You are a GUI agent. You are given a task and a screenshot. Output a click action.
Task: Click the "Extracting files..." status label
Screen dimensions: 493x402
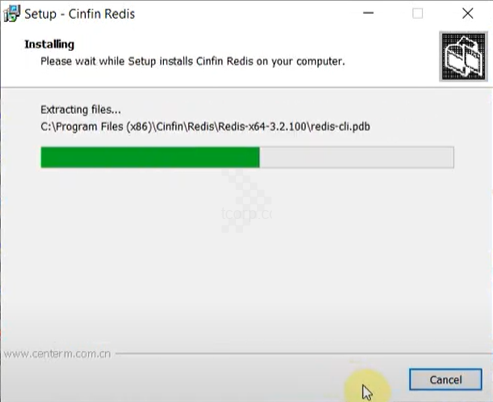tap(81, 109)
